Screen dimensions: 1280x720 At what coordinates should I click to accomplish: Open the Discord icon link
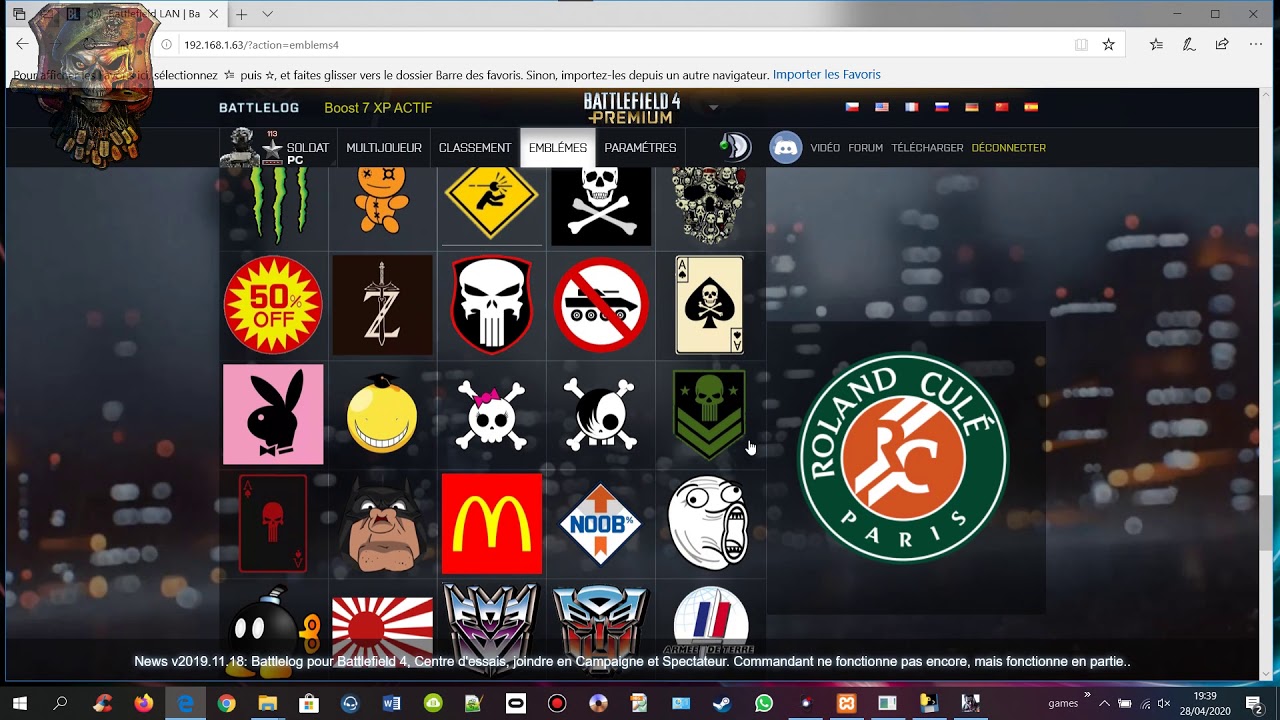(786, 148)
